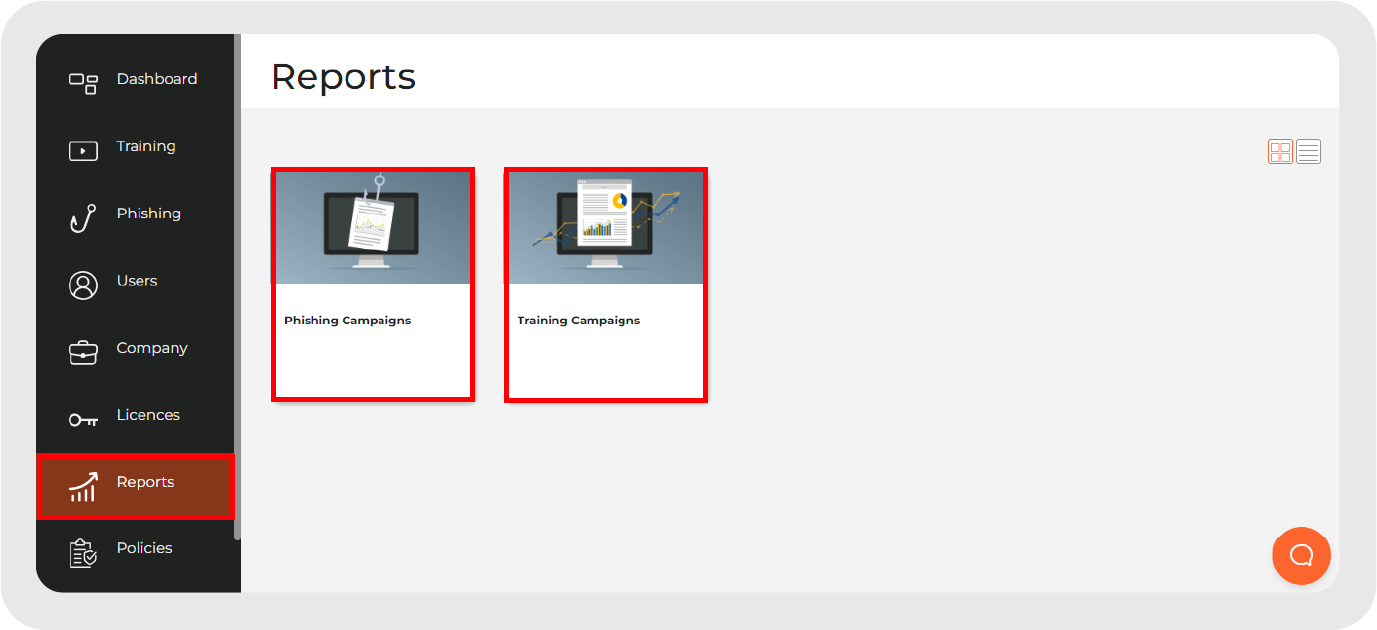The width and height of the screenshot is (1377, 630).
Task: Open Policies via the clipboard icon
Action: coord(84,548)
